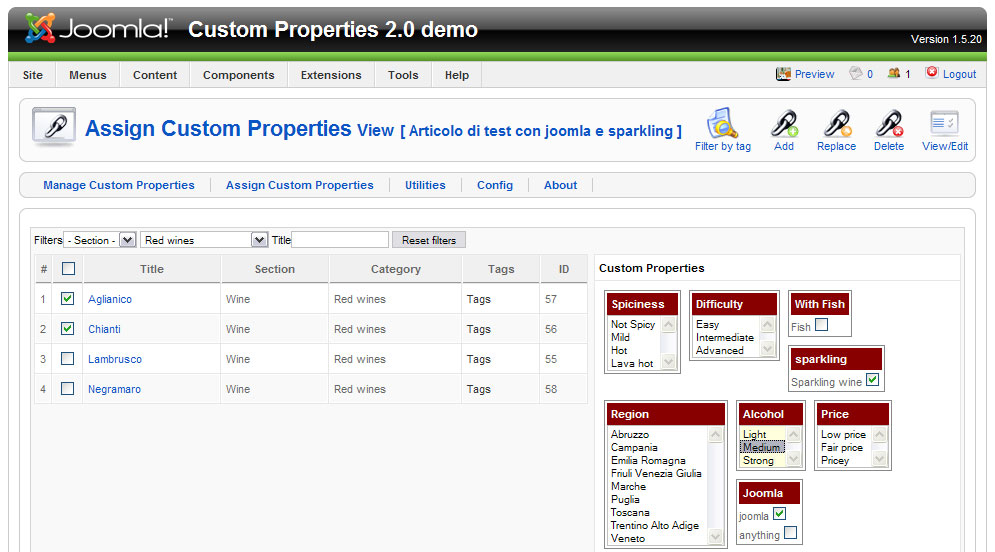Click the Replace toolbar icon
The width and height of the screenshot is (995, 552).
[x=836, y=123]
